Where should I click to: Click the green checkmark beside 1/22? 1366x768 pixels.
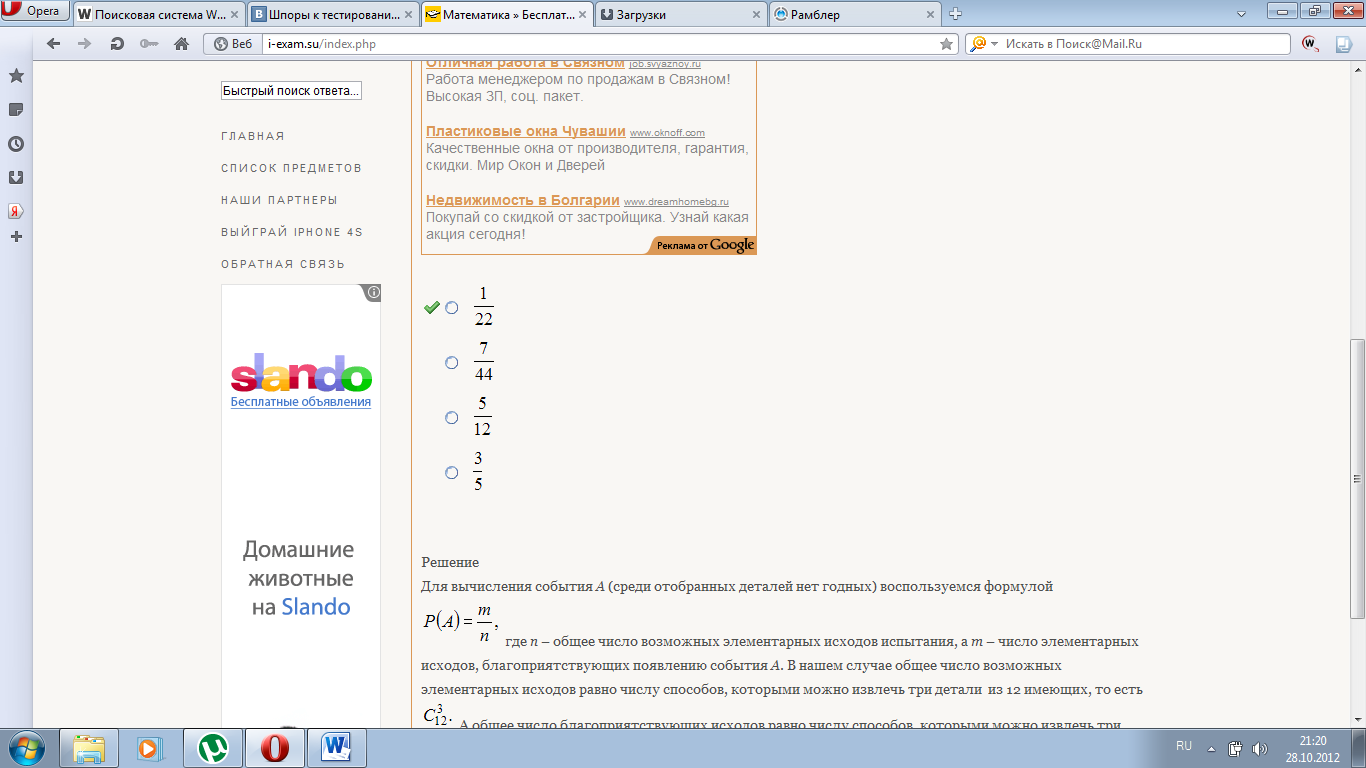pyautogui.click(x=432, y=307)
